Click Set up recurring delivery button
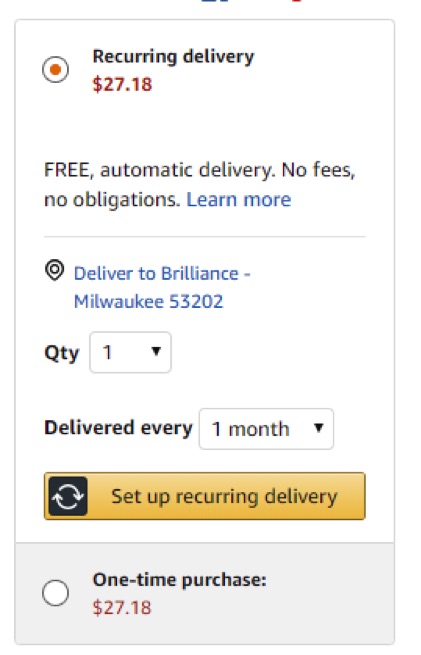The image size is (421, 655). point(205,496)
